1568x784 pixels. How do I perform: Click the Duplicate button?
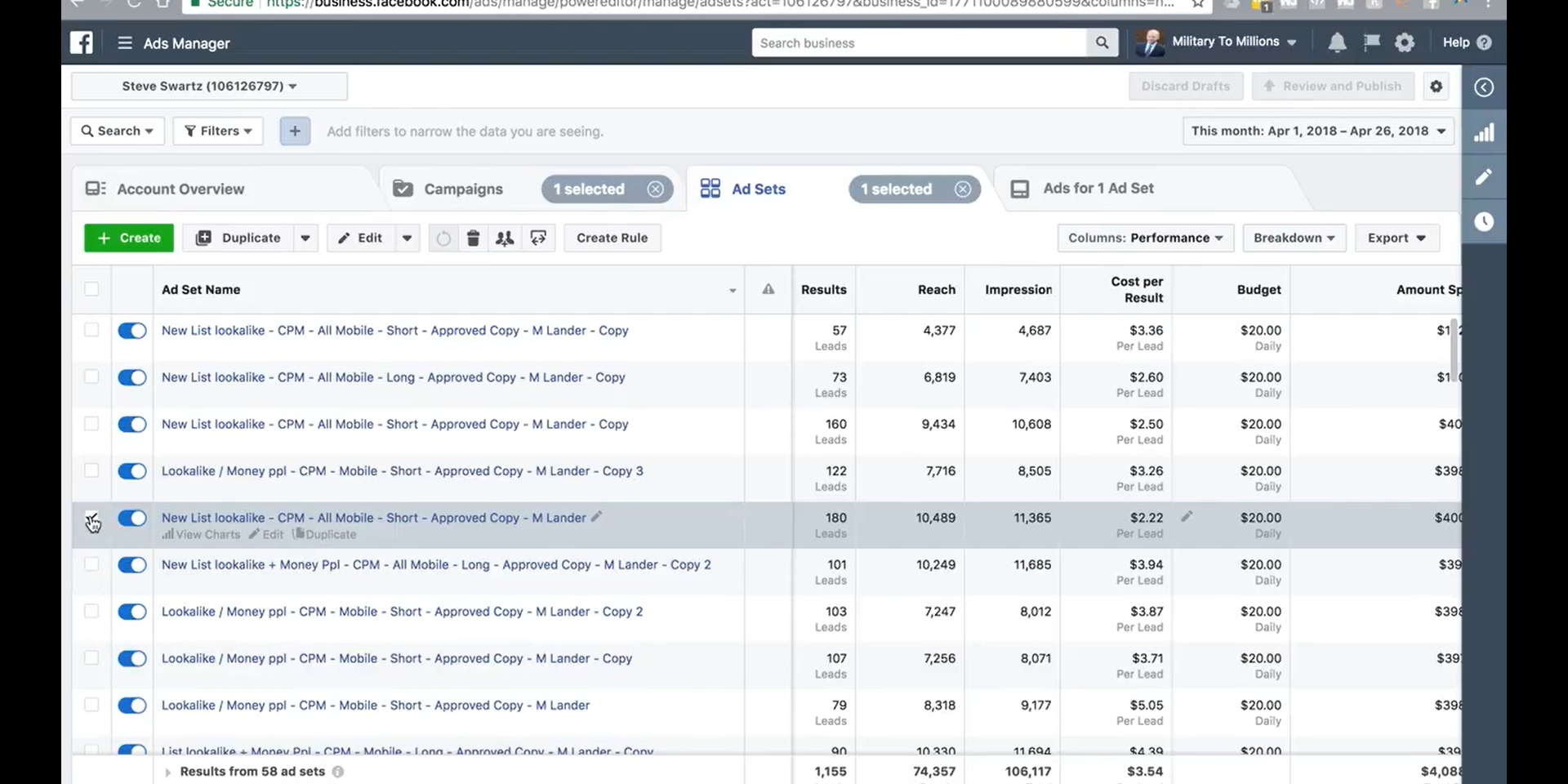point(238,238)
